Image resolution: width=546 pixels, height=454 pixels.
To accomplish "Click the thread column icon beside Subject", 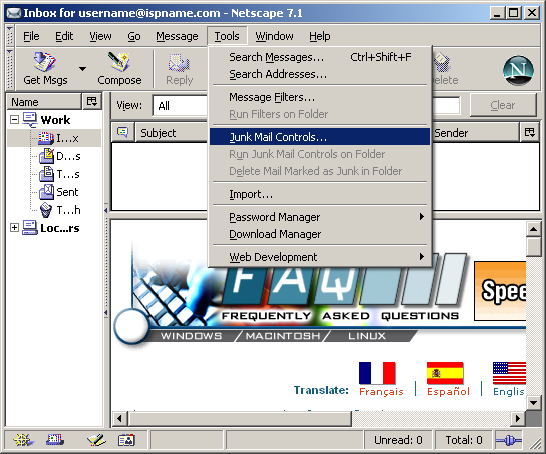I will click(x=122, y=132).
